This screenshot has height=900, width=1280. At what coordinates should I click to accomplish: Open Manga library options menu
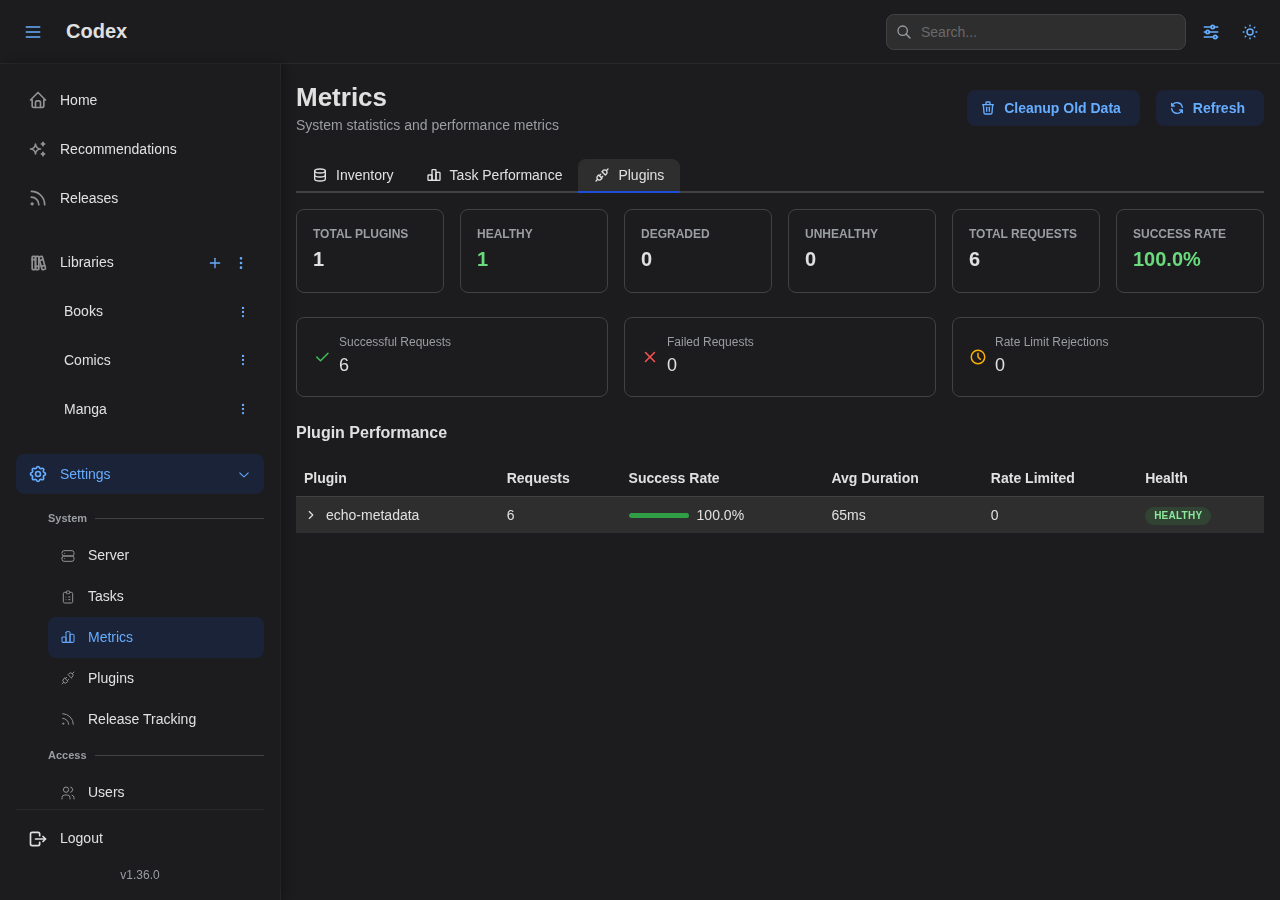coord(242,409)
